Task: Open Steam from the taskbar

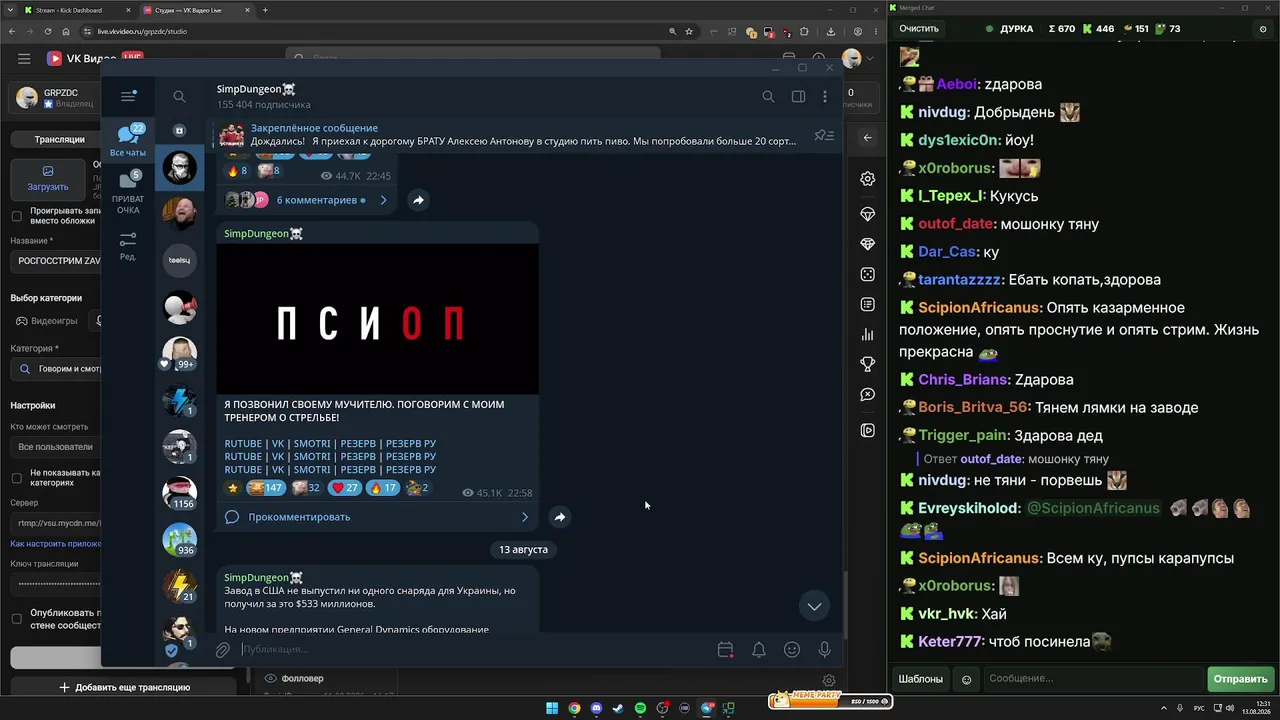Action: coord(618,709)
